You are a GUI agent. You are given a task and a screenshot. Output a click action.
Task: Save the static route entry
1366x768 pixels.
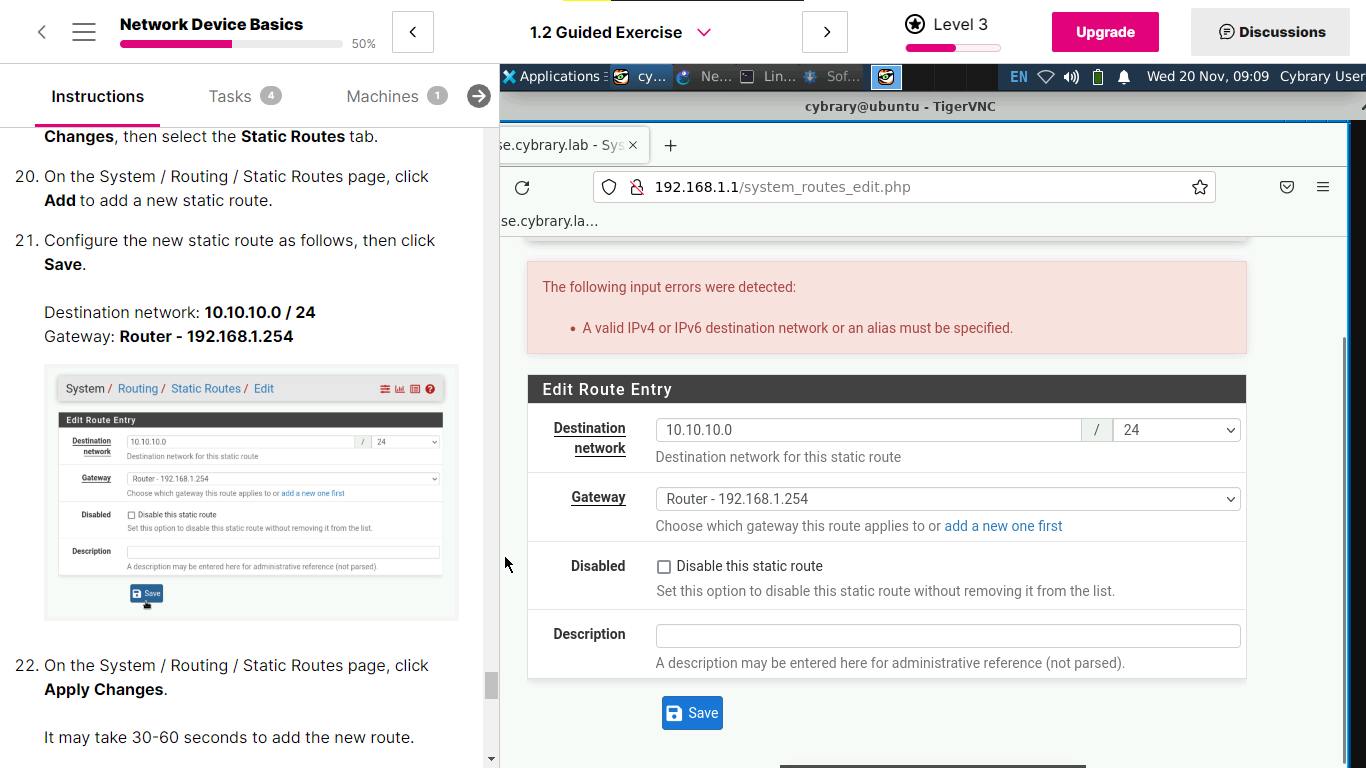692,713
